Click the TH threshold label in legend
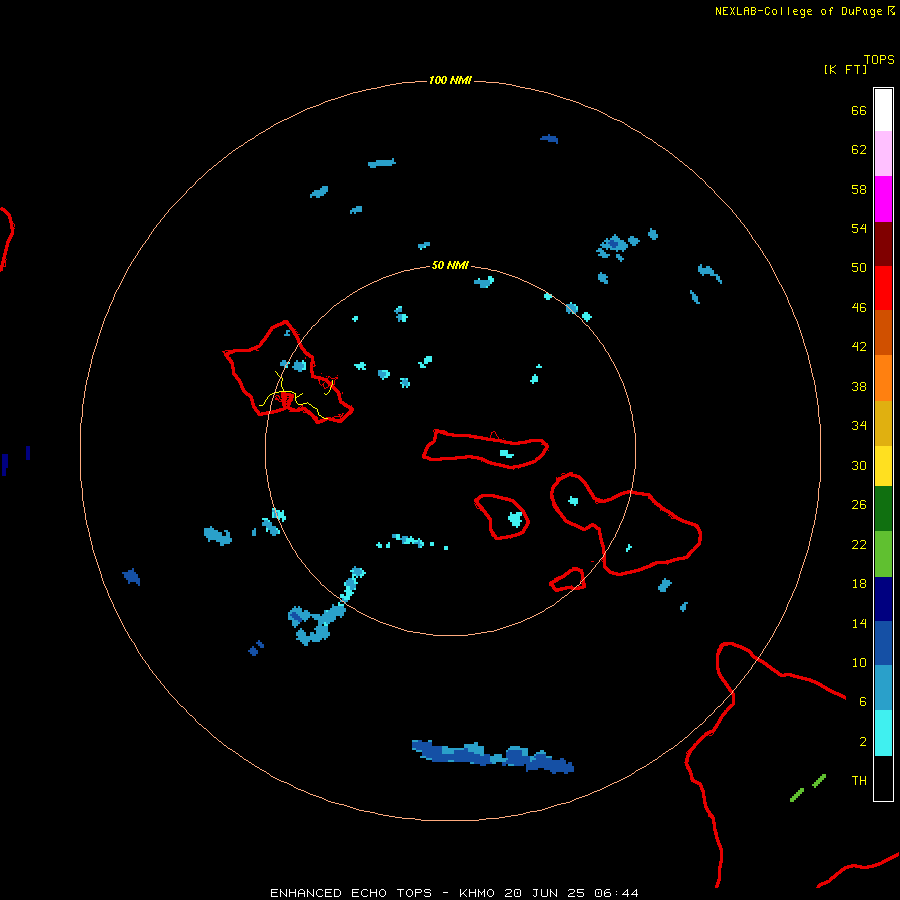The height and width of the screenshot is (900, 900). (x=859, y=781)
